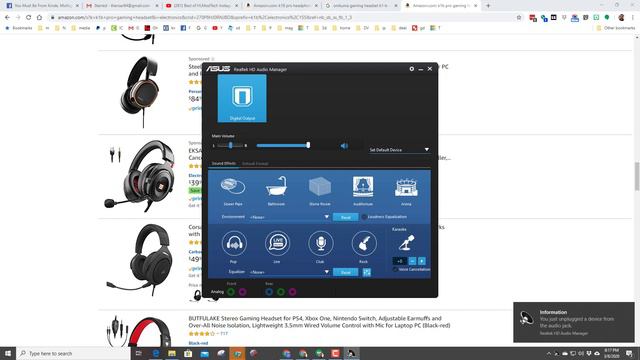Screen dimensions: 640x360
Task: Click the green Front analog jack
Action: coord(231,291)
